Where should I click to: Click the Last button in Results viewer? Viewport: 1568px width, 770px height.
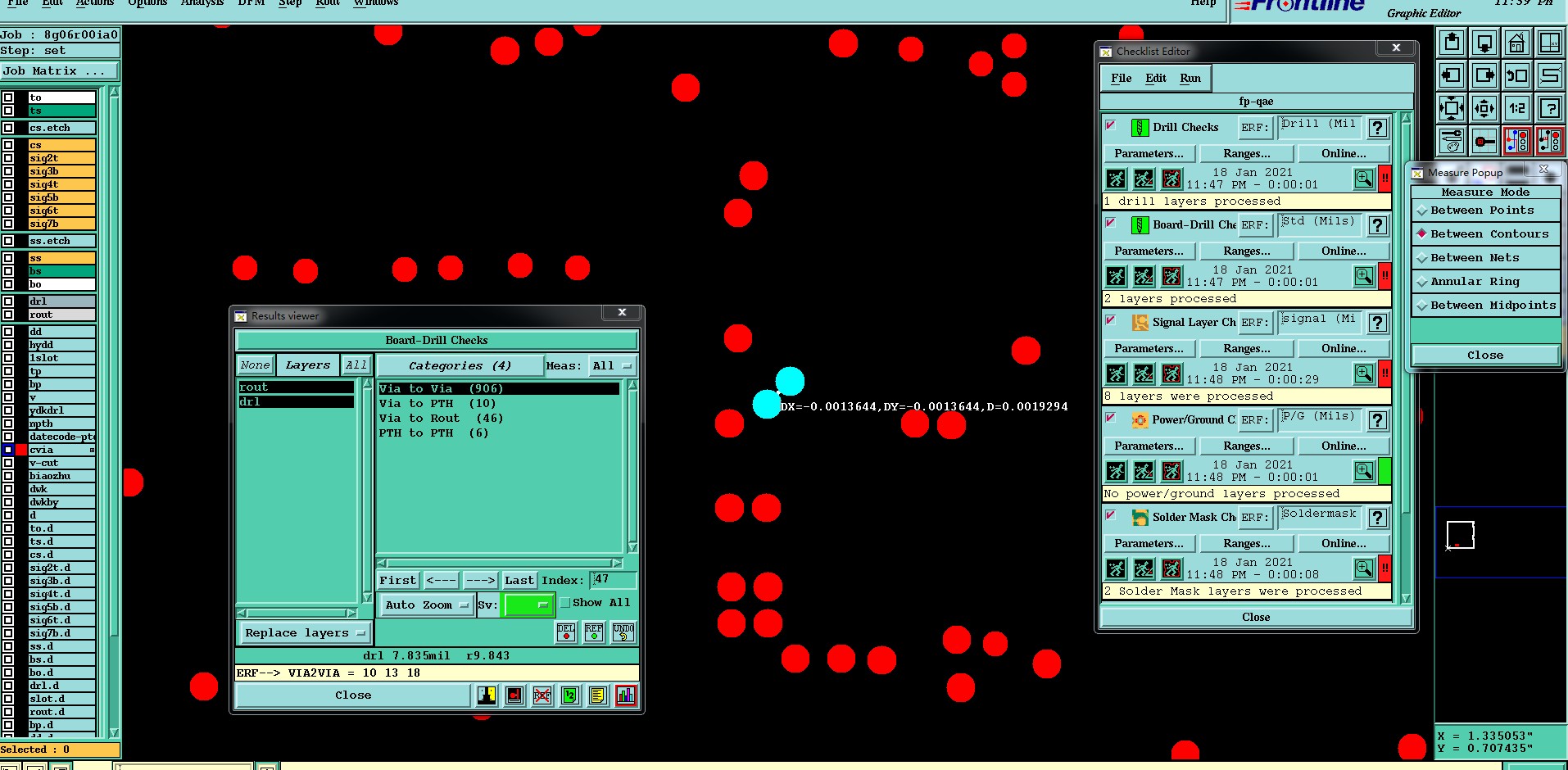(519, 580)
